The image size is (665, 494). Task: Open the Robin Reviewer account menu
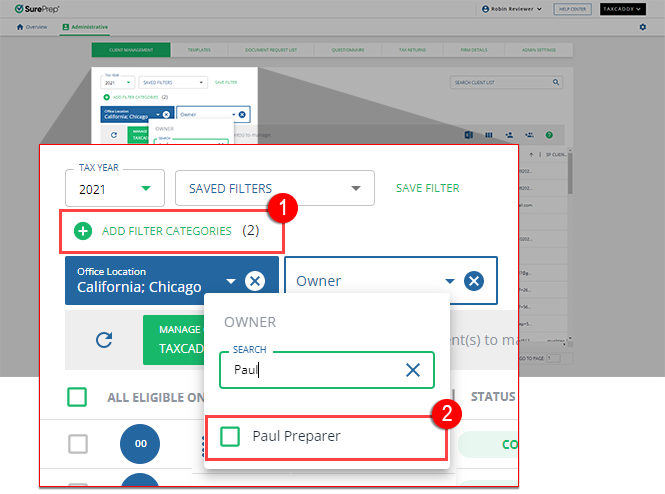point(512,9)
